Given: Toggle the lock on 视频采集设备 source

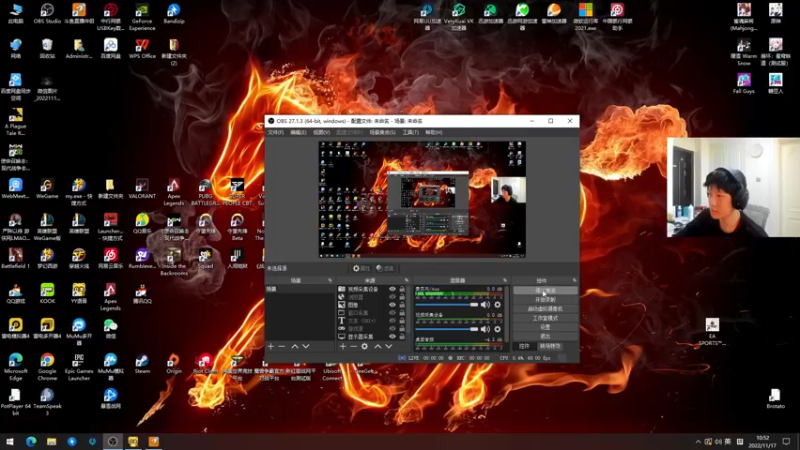Looking at the screenshot, I should (402, 289).
